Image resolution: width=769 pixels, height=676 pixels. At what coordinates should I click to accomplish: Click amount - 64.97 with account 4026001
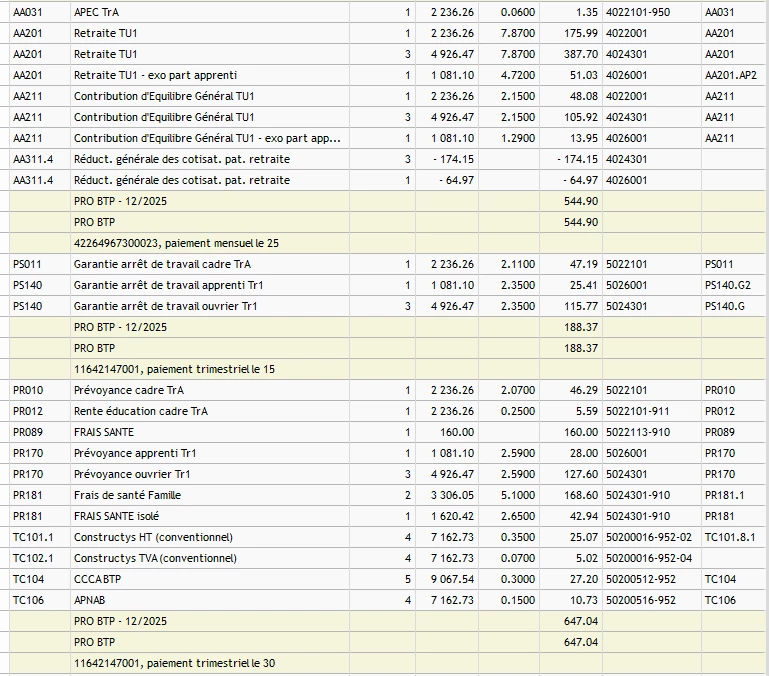click(x=581, y=181)
